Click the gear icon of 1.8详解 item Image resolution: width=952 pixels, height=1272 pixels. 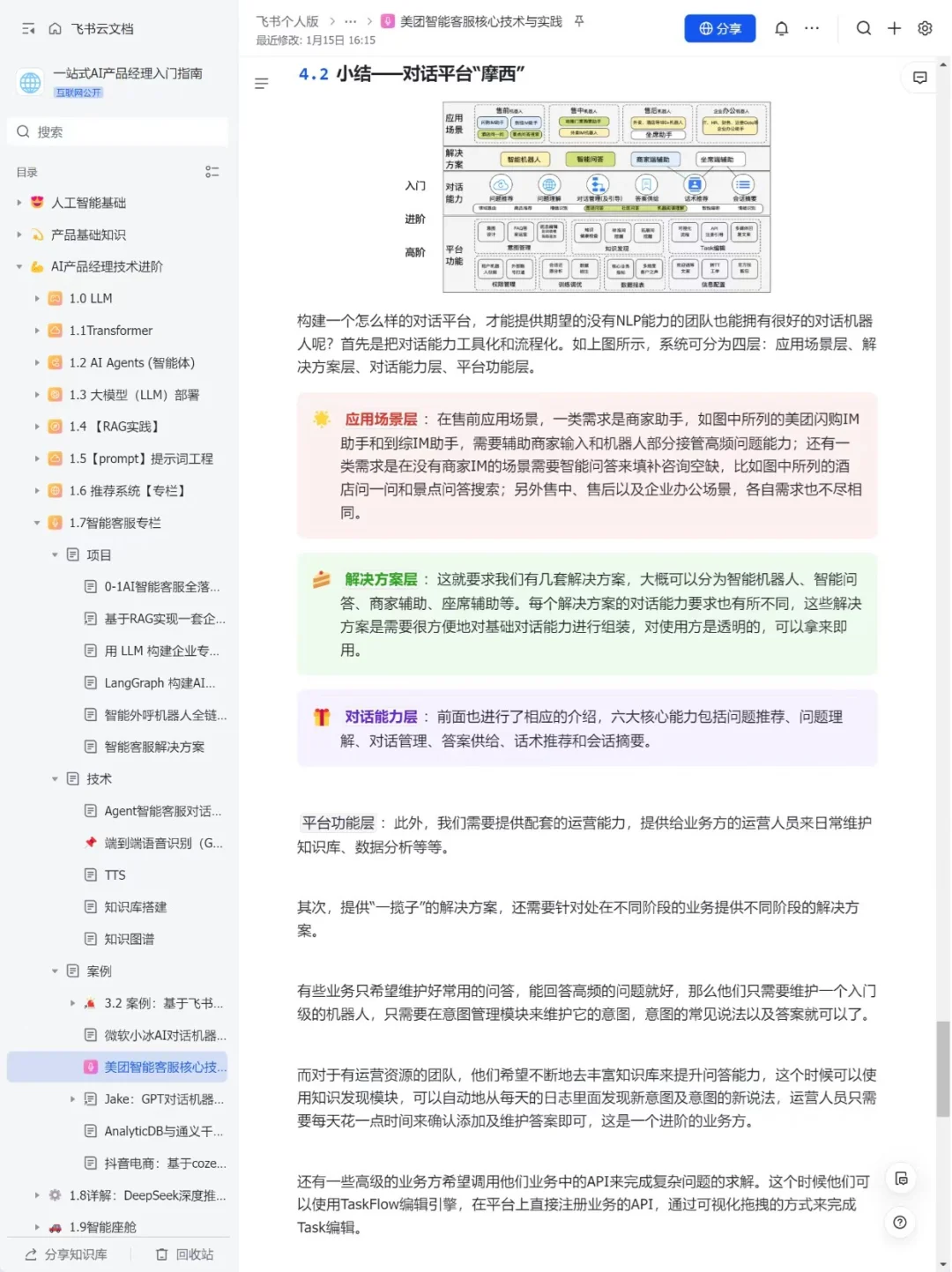pos(55,1195)
